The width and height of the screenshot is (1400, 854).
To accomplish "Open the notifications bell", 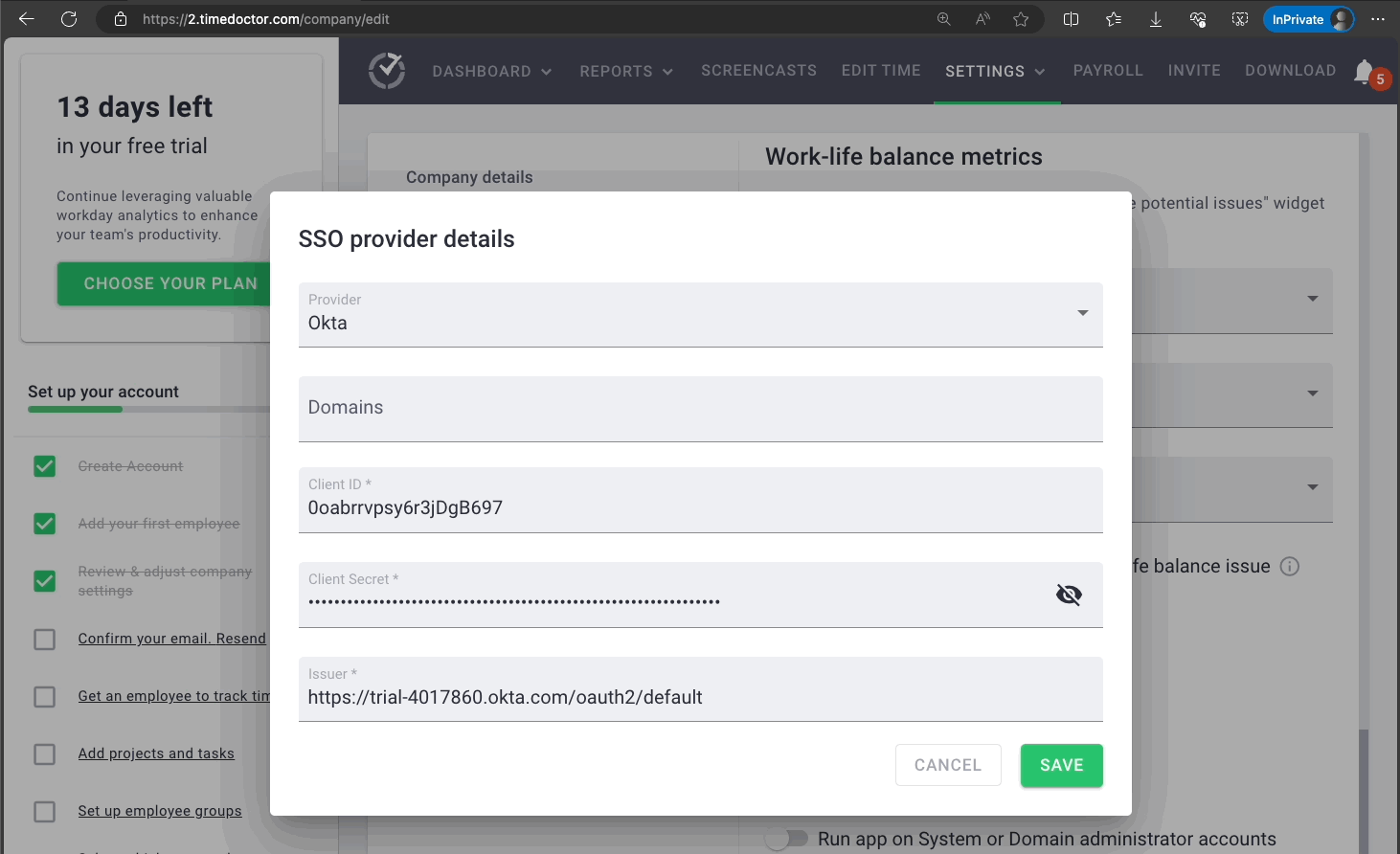I will [x=1365, y=72].
